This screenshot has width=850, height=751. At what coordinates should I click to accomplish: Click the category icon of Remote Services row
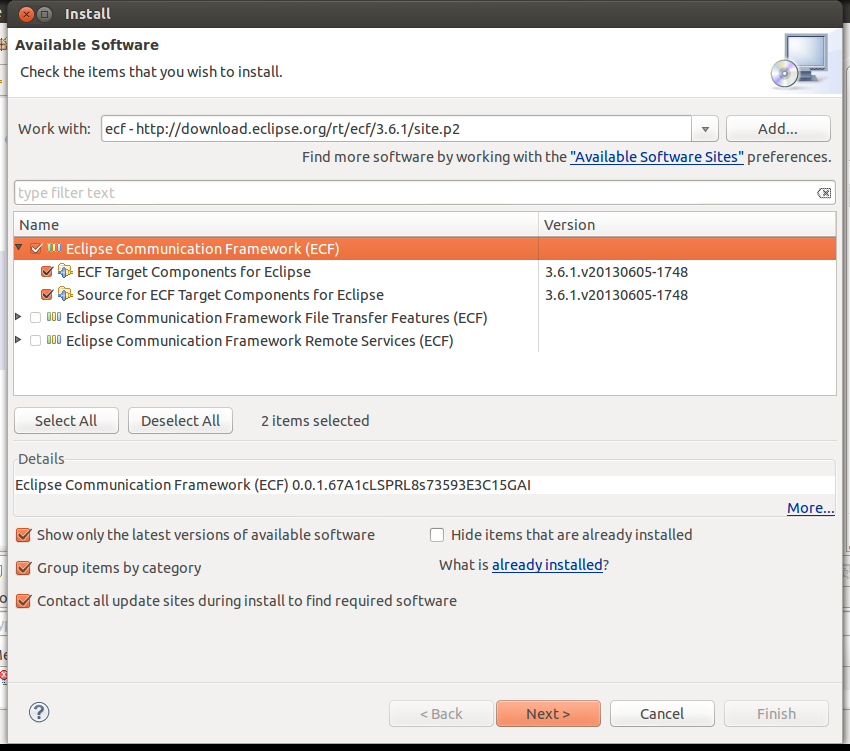point(54,341)
